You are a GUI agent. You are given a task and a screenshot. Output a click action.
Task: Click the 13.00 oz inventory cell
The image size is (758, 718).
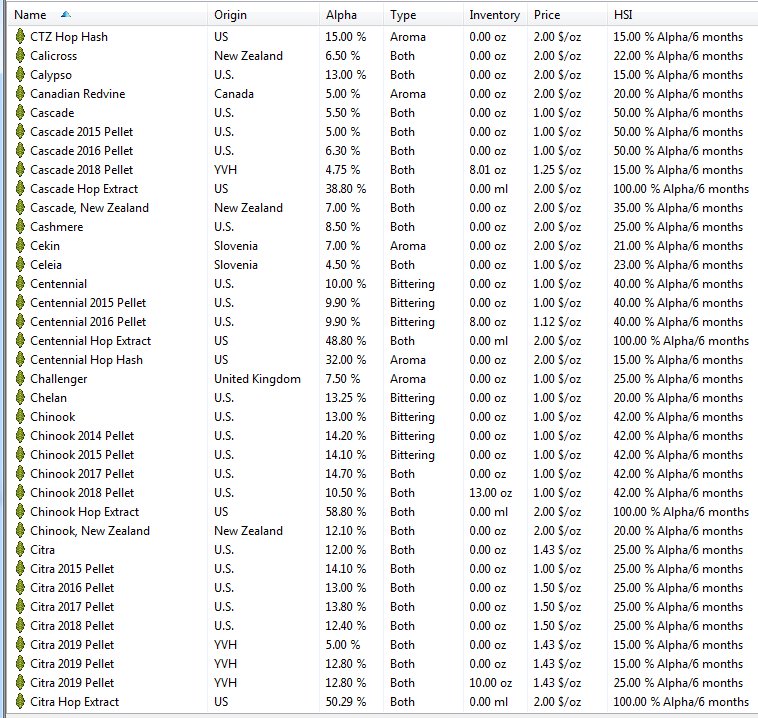(490, 493)
